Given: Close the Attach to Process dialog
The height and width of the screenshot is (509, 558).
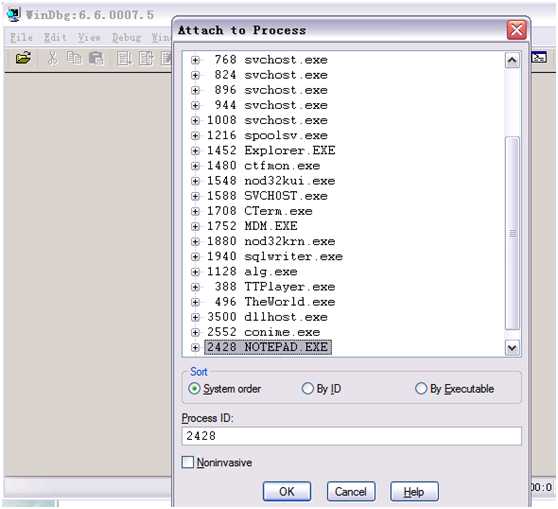Looking at the screenshot, I should 516,30.
